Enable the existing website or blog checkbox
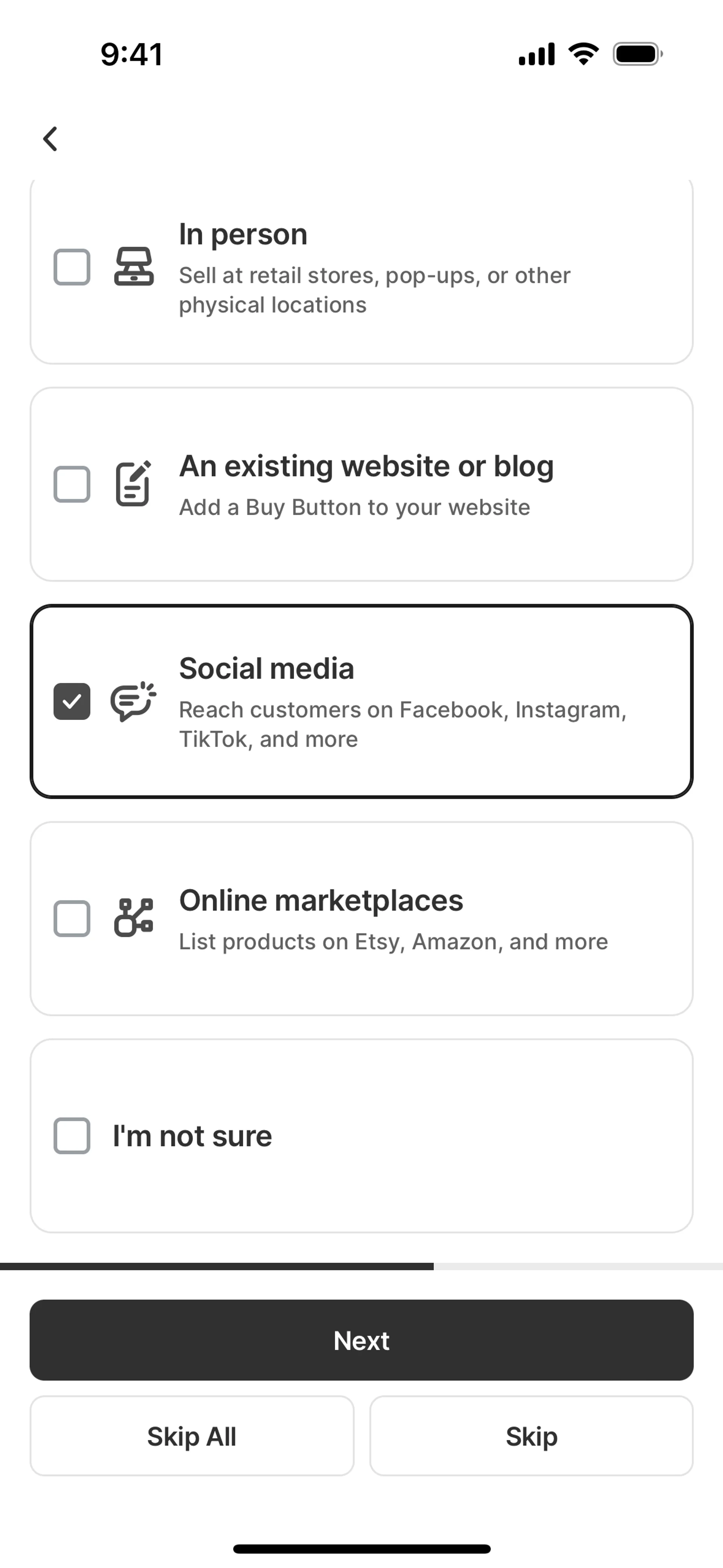Viewport: 723px width, 1568px height. [72, 484]
